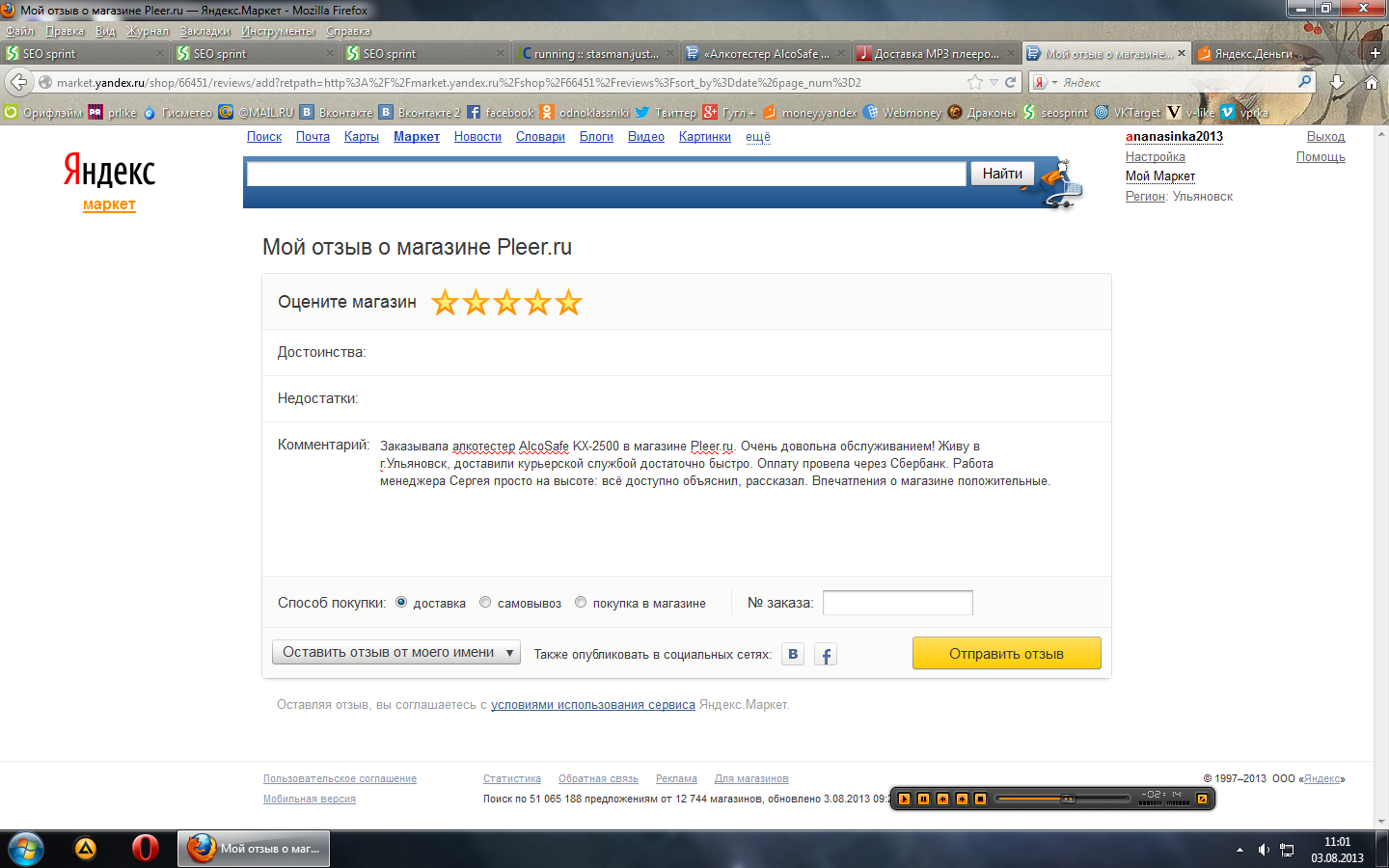Open the Твиттер bookmark
This screenshot has height=868, width=1389.
click(666, 113)
